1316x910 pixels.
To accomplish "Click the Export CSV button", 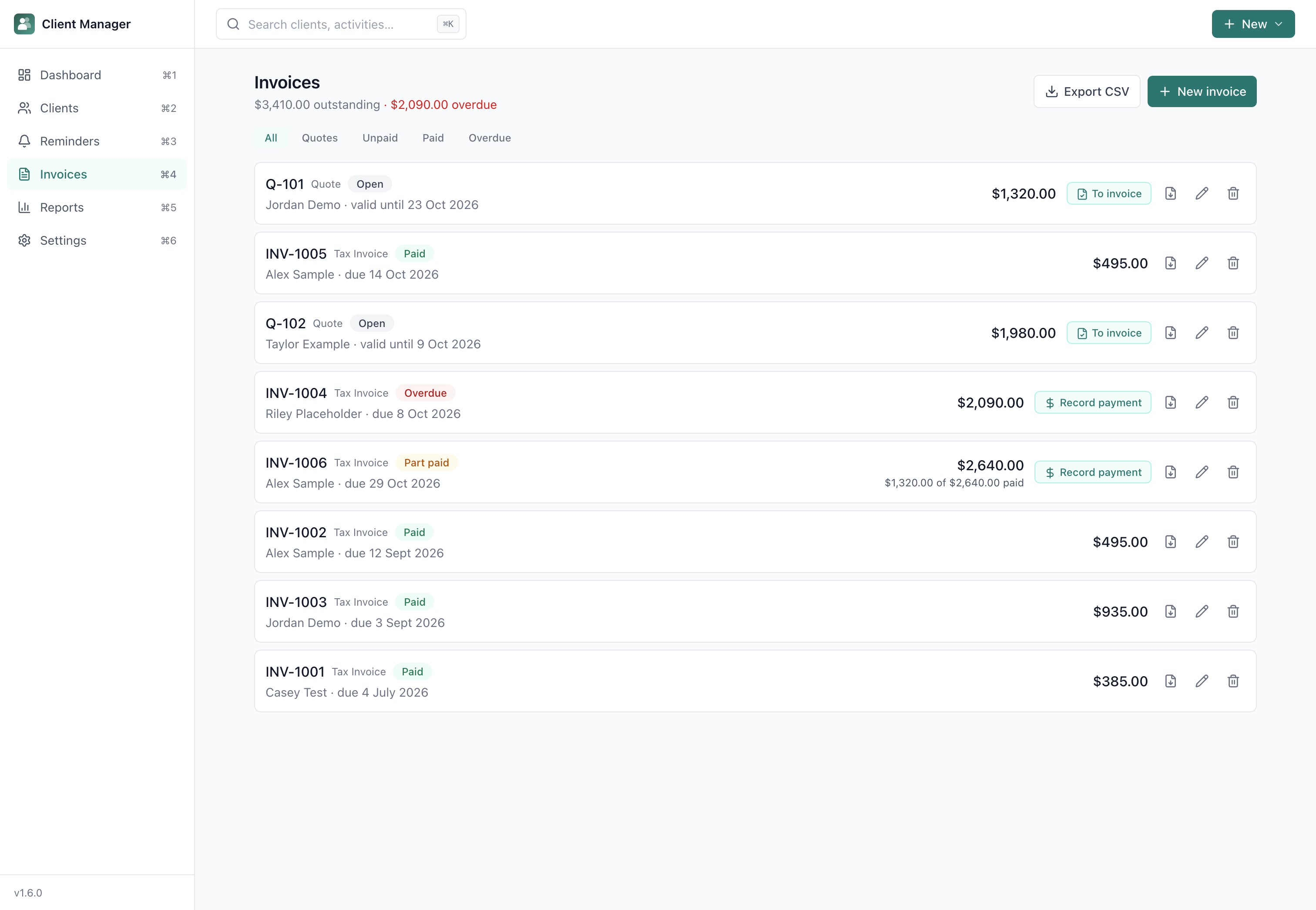I will [1086, 91].
